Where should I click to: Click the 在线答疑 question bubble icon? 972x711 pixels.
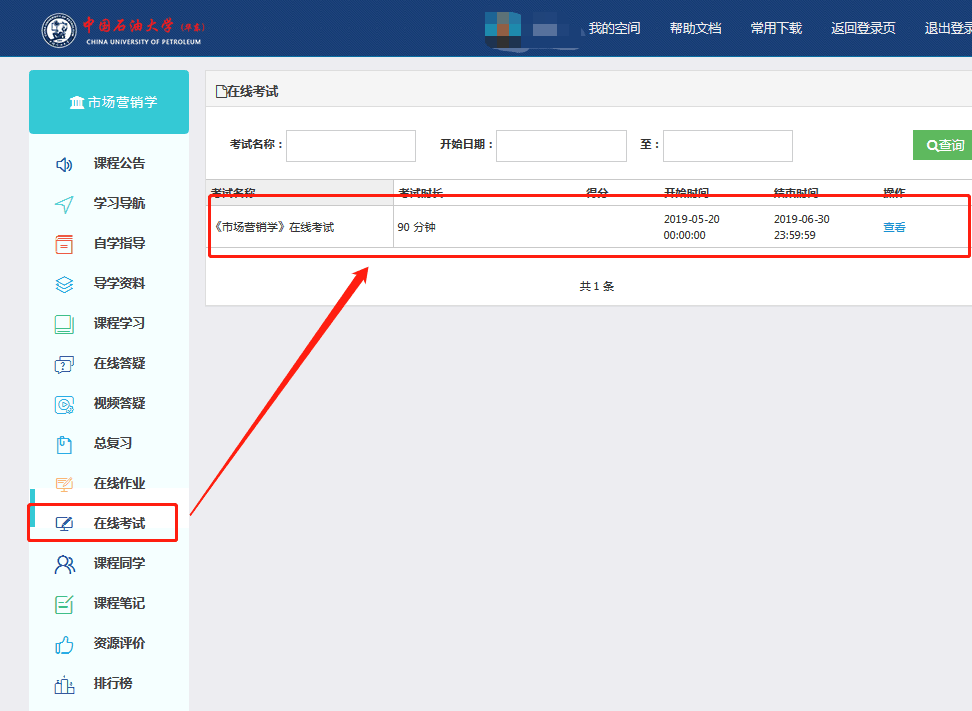click(x=64, y=364)
